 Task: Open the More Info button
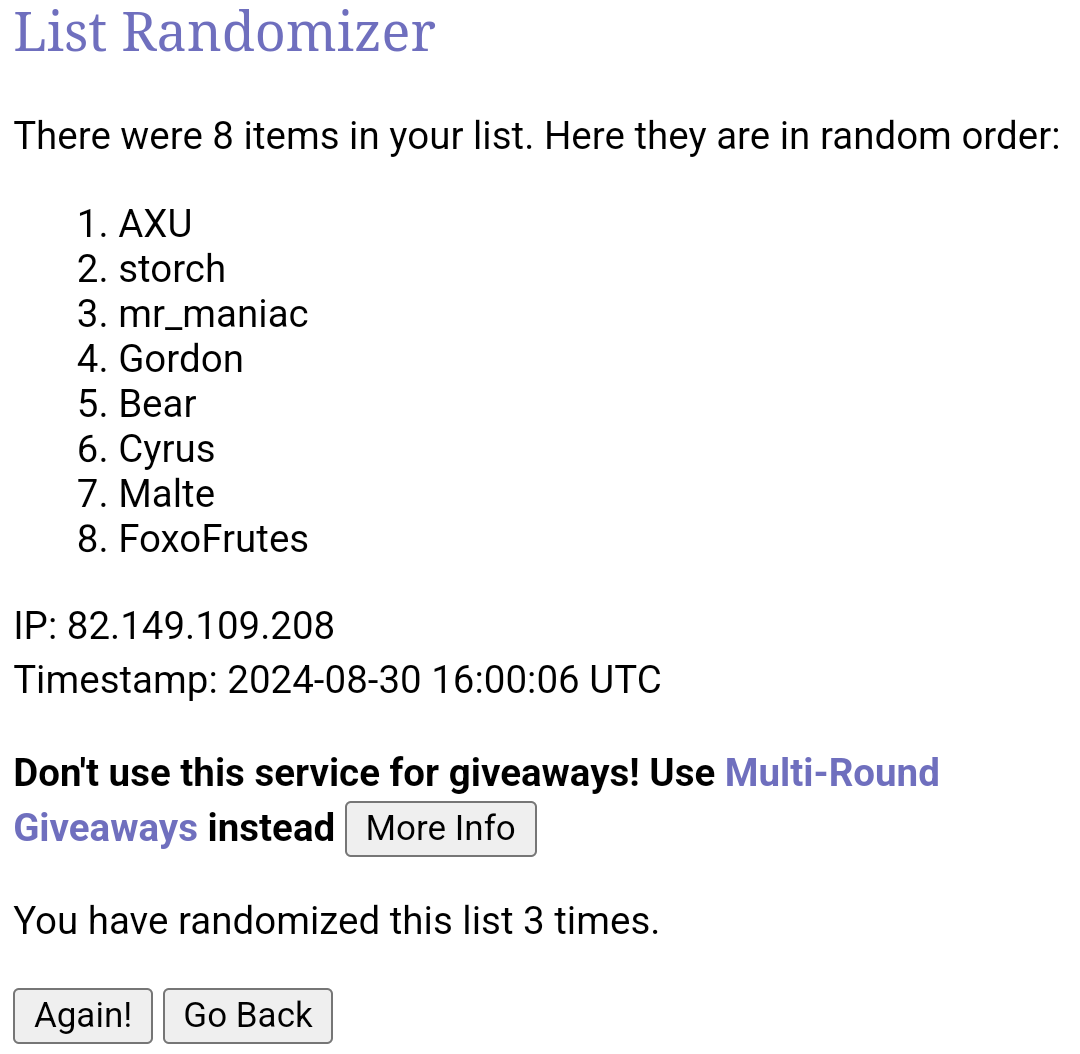pos(440,828)
